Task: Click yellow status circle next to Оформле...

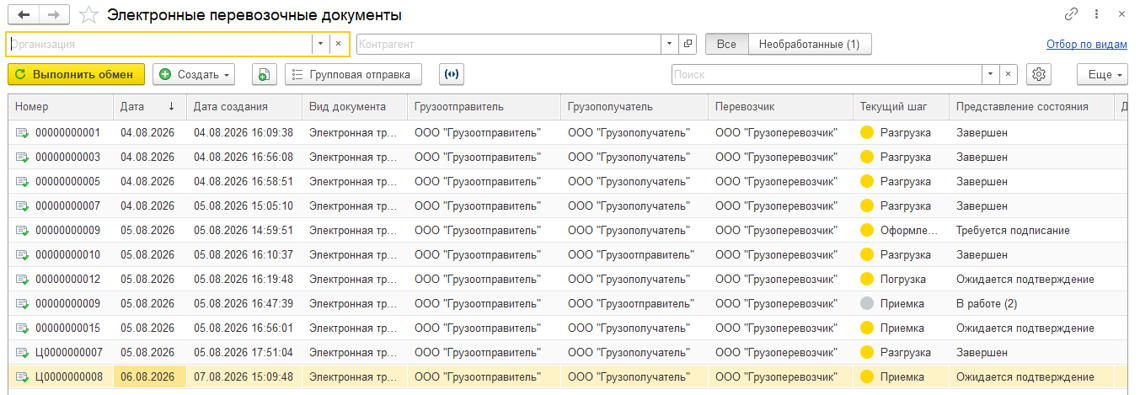Action: tap(866, 231)
